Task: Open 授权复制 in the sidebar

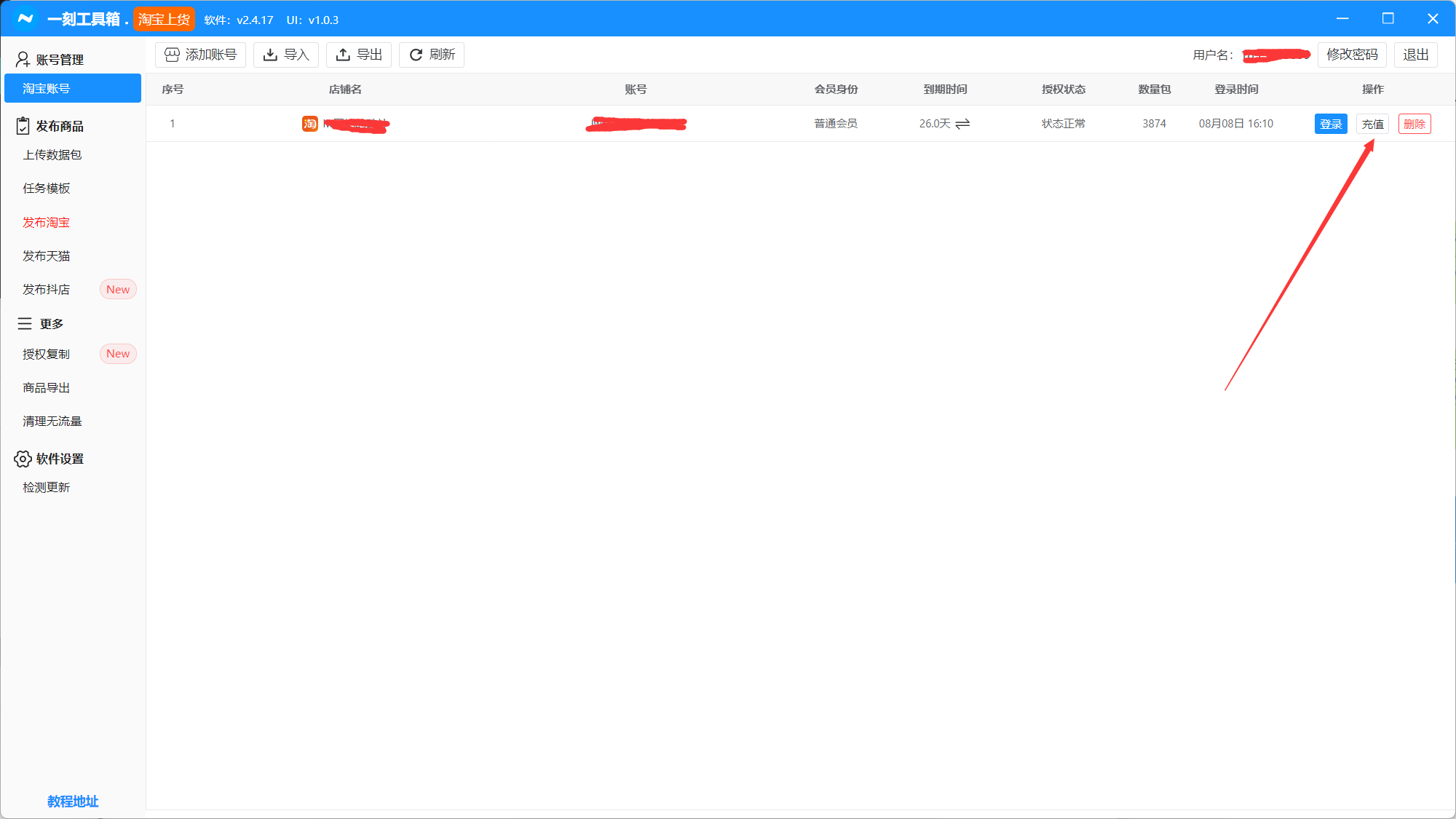Action: pyautogui.click(x=47, y=354)
